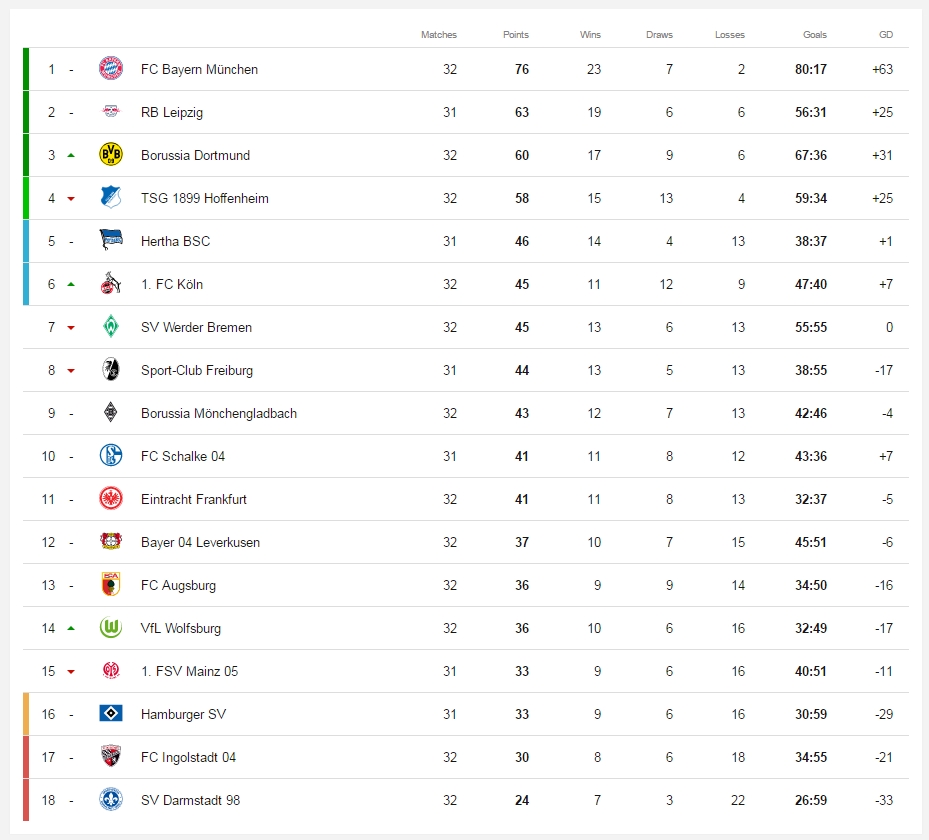Click the GD column header

pos(886,35)
